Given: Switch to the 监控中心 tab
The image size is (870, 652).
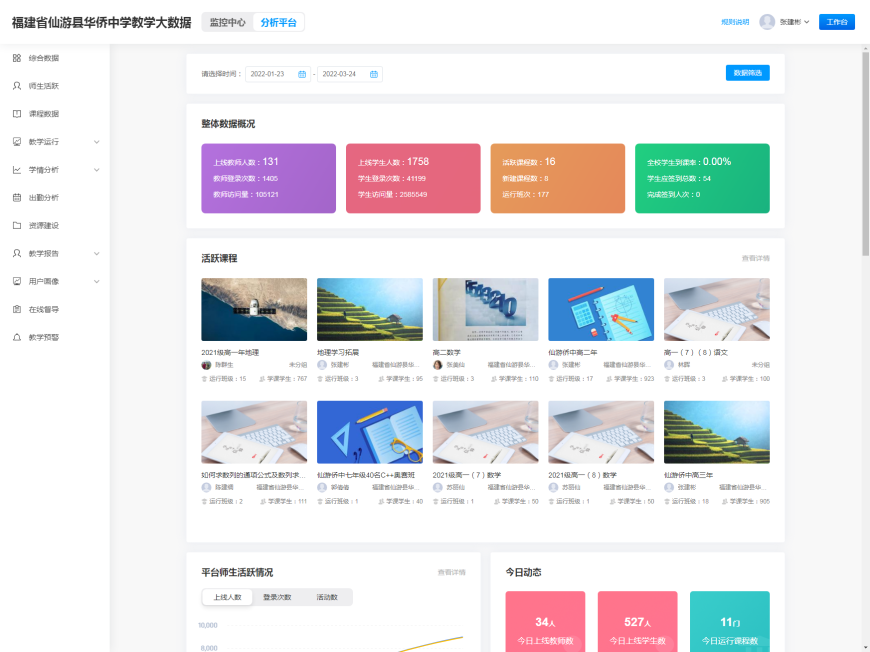Looking at the screenshot, I should point(227,22).
